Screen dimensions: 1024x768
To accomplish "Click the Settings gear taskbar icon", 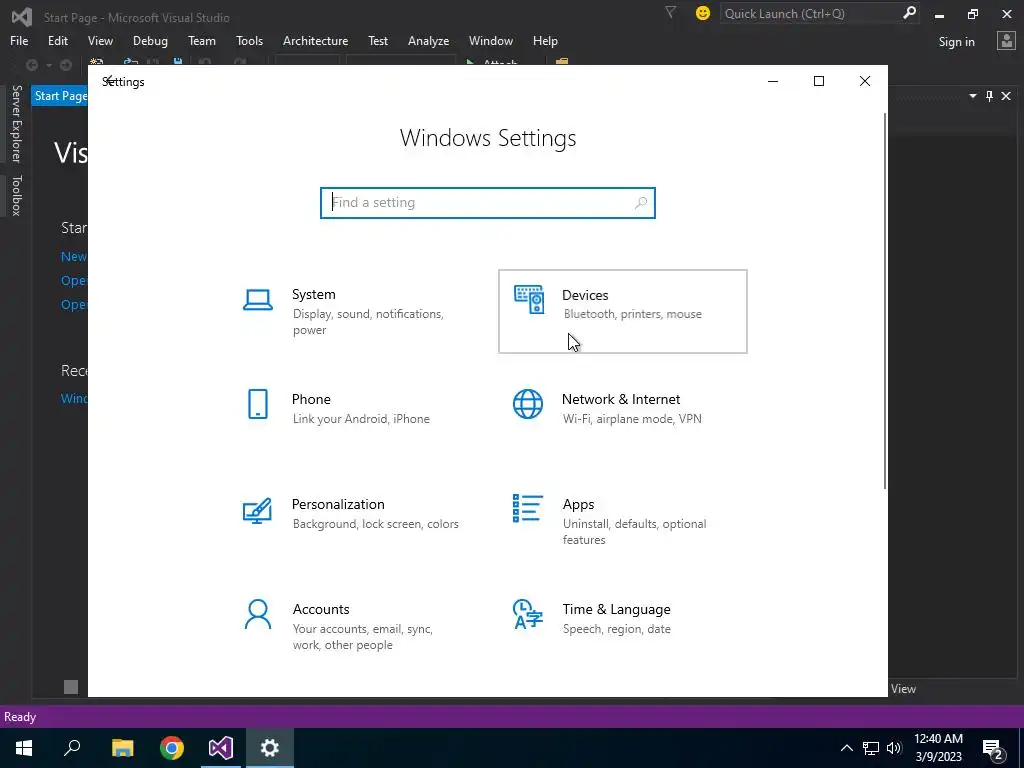I will tap(270, 748).
